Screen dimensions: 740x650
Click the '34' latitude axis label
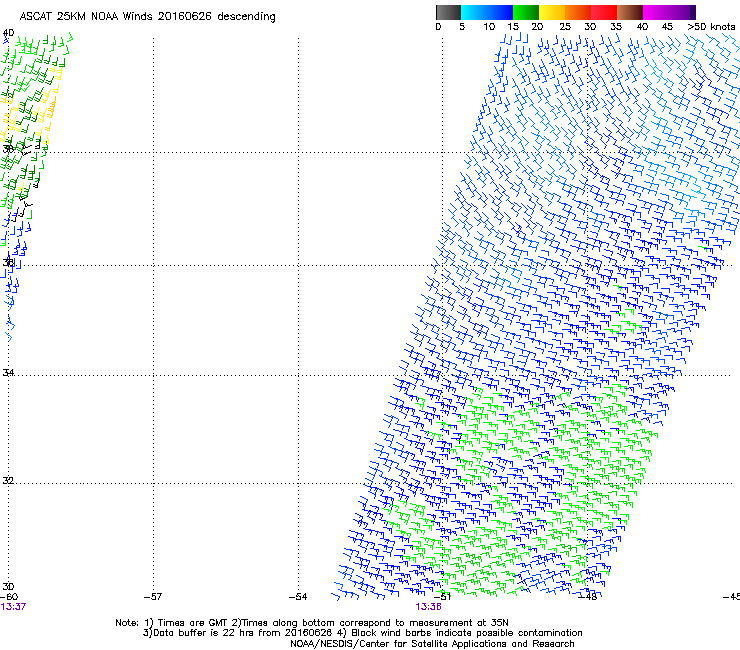coord(8,373)
